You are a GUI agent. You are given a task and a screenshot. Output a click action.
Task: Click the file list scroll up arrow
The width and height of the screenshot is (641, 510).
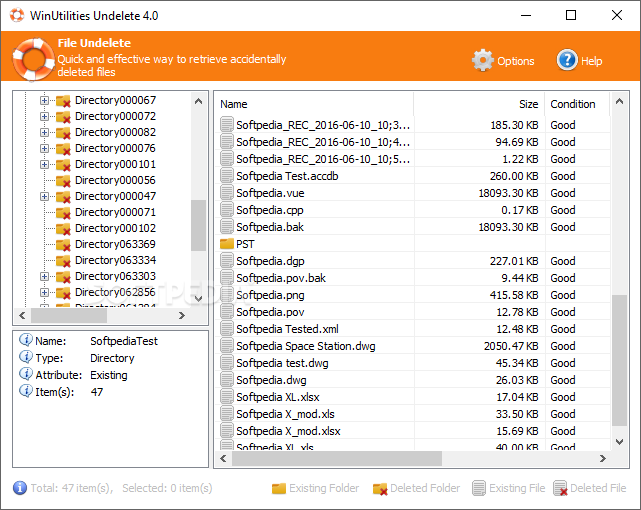[x=619, y=101]
